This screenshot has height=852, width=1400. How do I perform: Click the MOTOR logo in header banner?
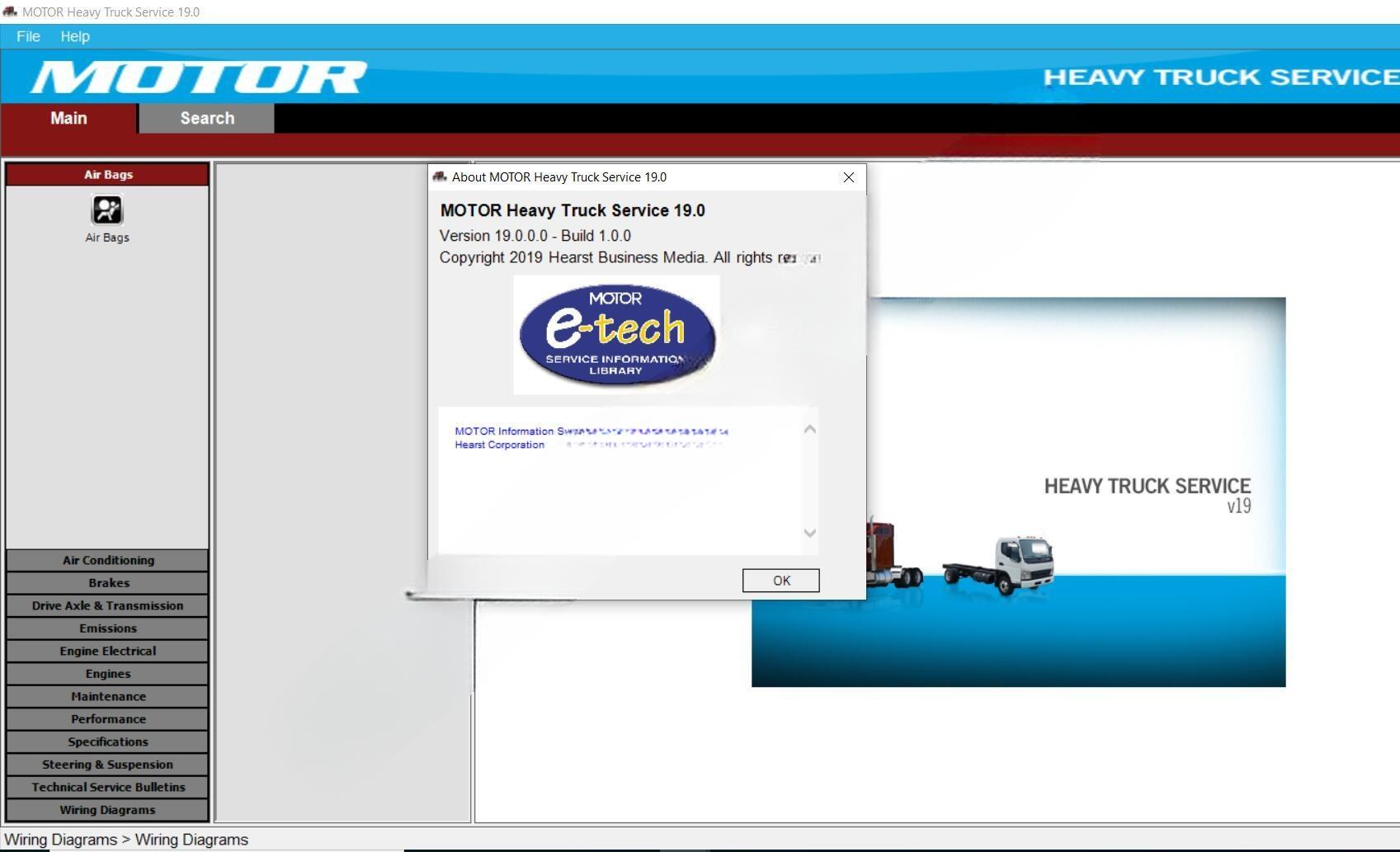tap(198, 78)
